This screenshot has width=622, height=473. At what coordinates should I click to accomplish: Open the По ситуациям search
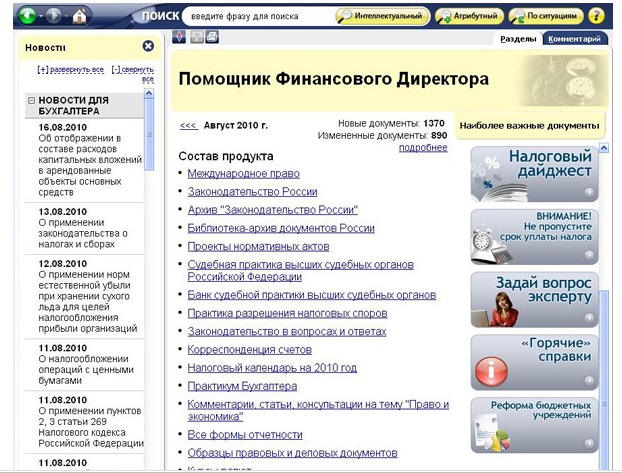(x=546, y=16)
